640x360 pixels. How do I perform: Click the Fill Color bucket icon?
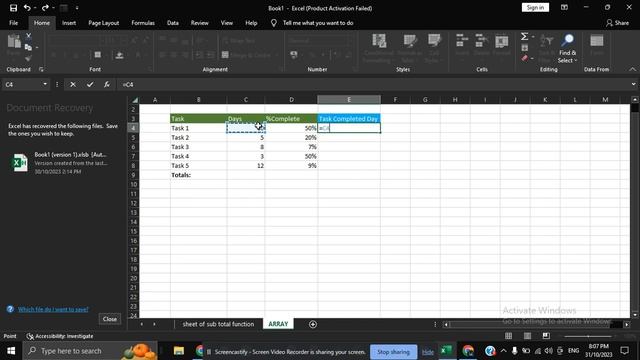(x=119, y=55)
